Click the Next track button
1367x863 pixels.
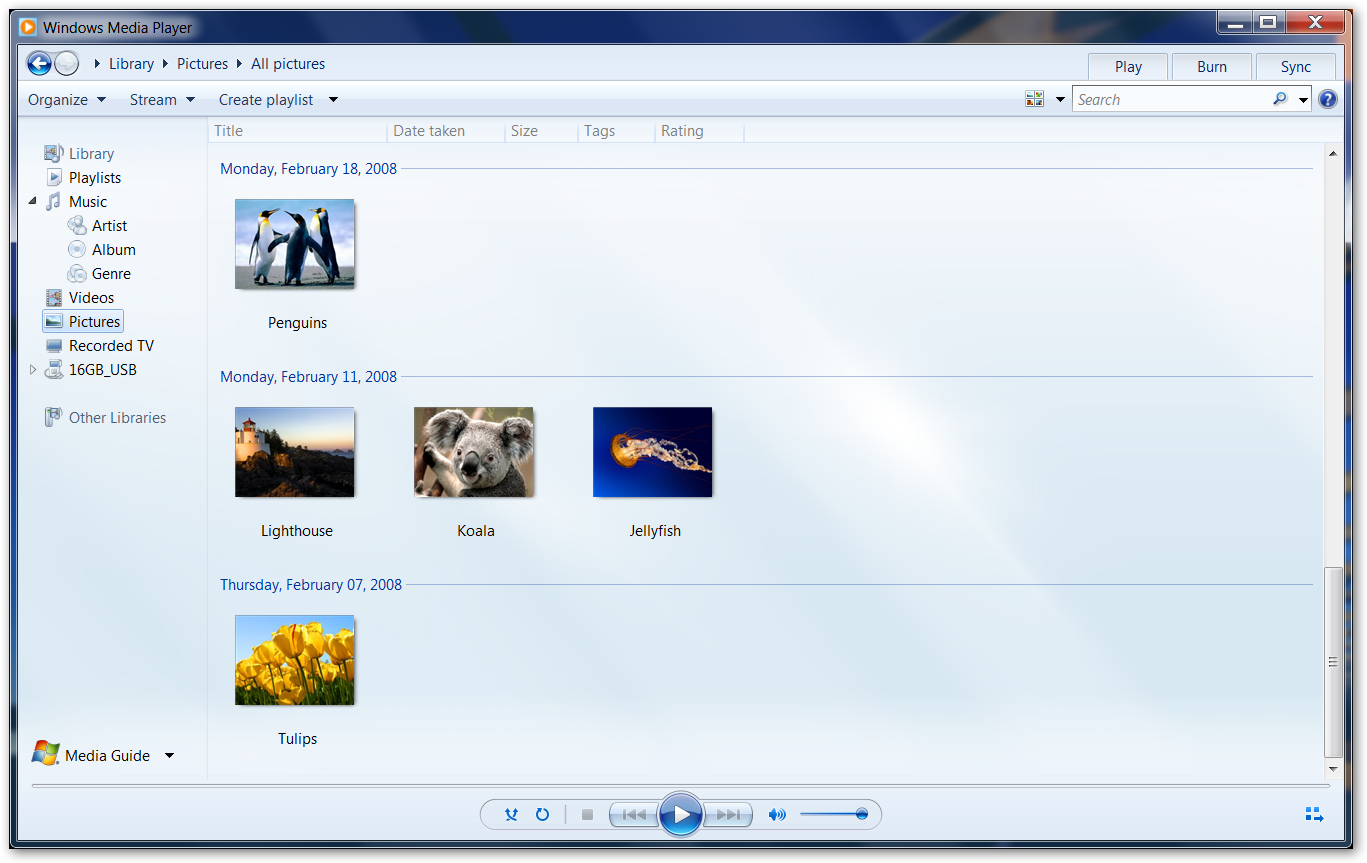(x=728, y=815)
